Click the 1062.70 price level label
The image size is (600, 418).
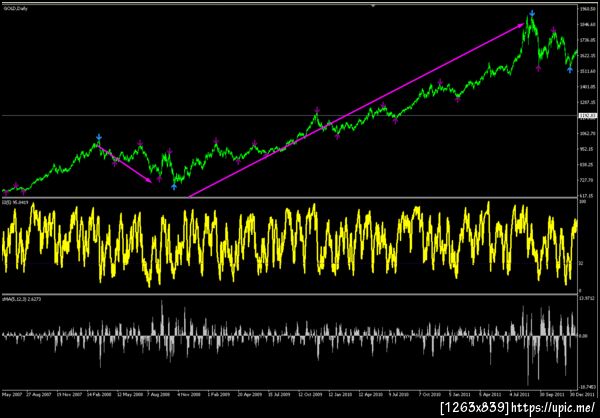[x=588, y=134]
